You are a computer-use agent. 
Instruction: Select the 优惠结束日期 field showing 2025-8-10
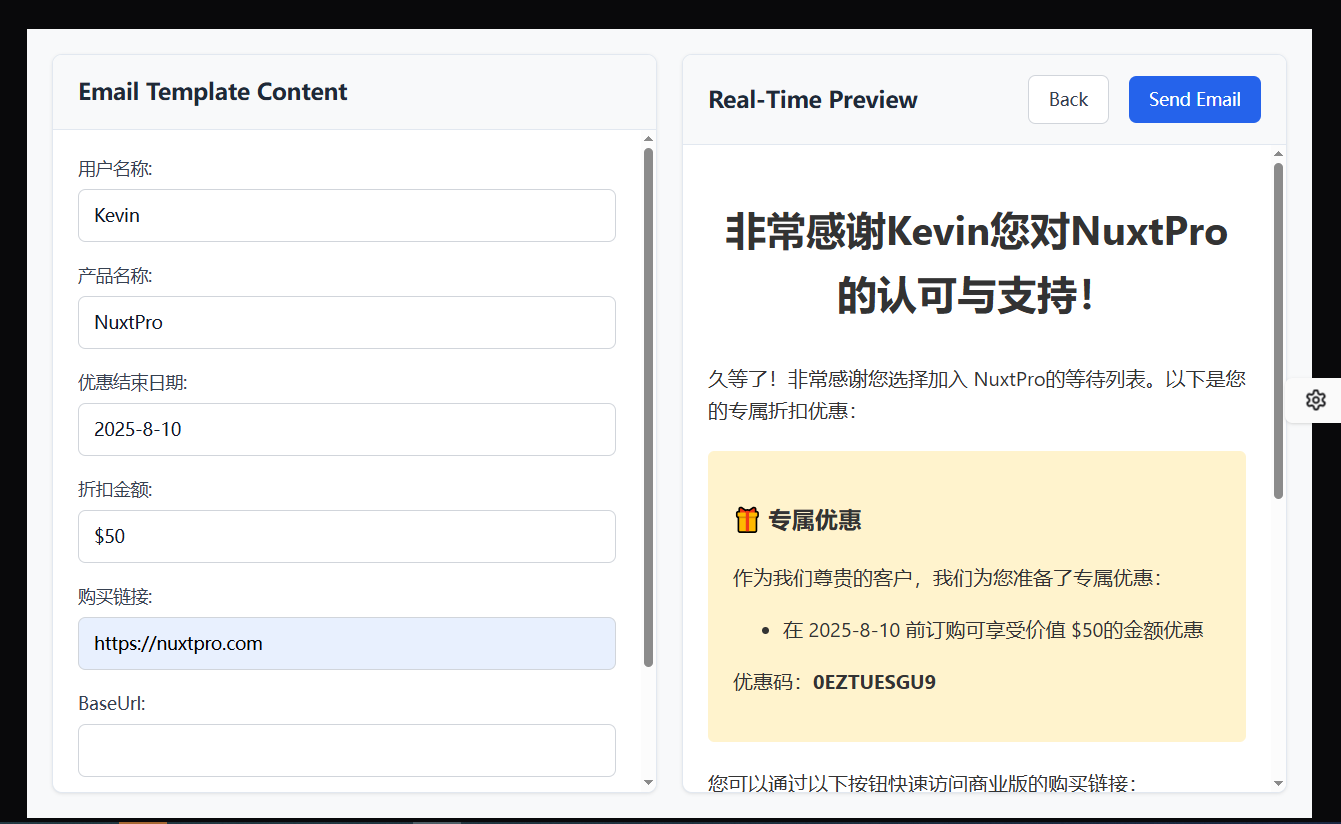347,429
